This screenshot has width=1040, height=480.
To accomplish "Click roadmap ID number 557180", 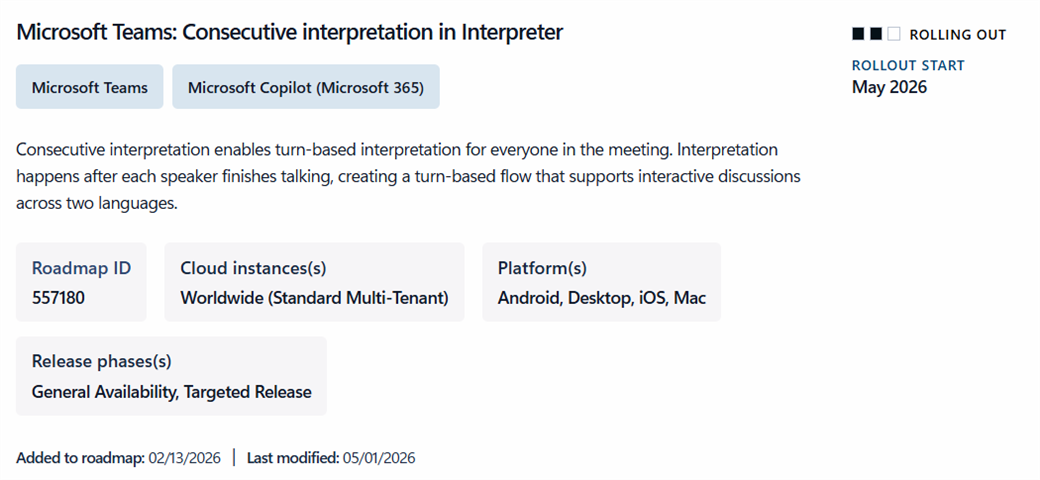I will (58, 298).
